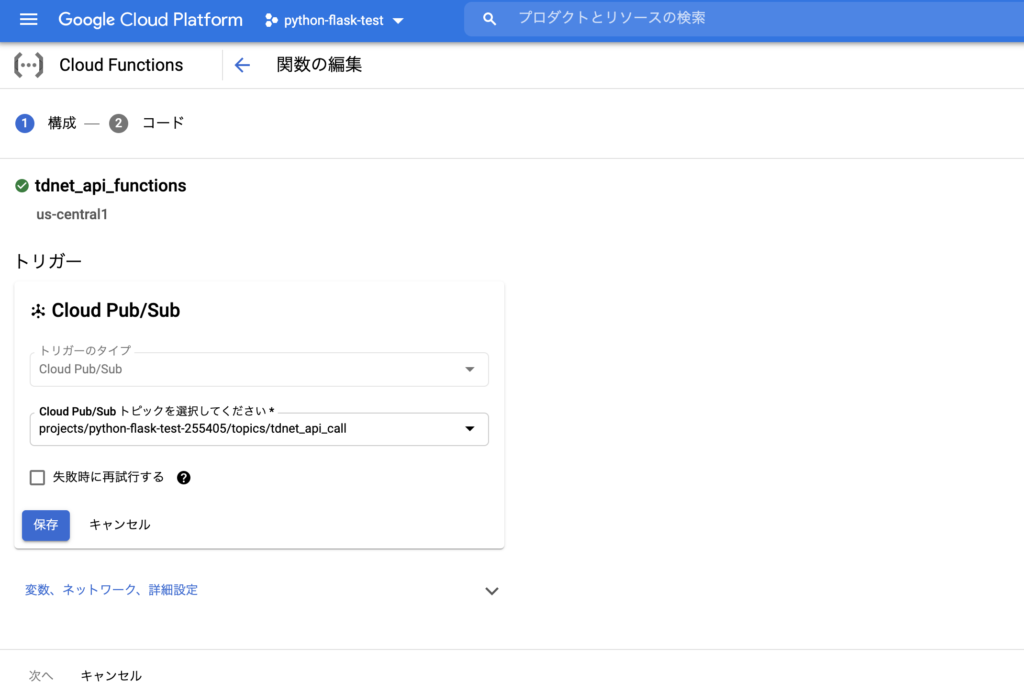Cancel trigger edits with キャンセル in the card
Viewport: 1024px width, 694px height.
120,525
